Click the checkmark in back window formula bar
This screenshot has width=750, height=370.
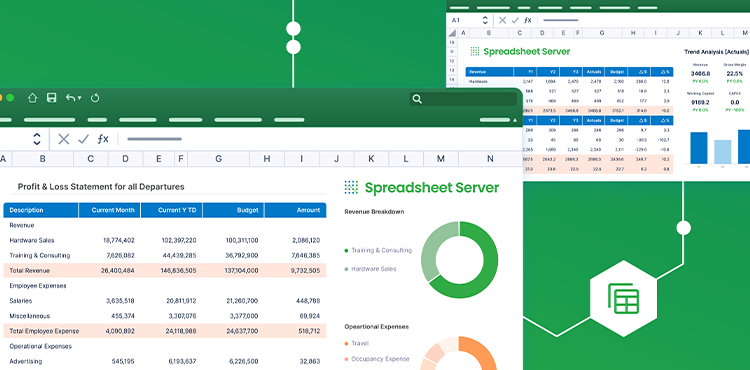[515, 20]
